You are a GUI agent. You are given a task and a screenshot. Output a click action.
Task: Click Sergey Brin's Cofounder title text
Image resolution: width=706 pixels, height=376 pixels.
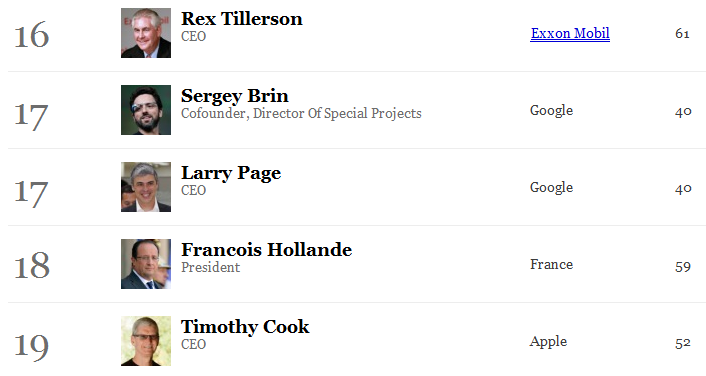(x=301, y=113)
